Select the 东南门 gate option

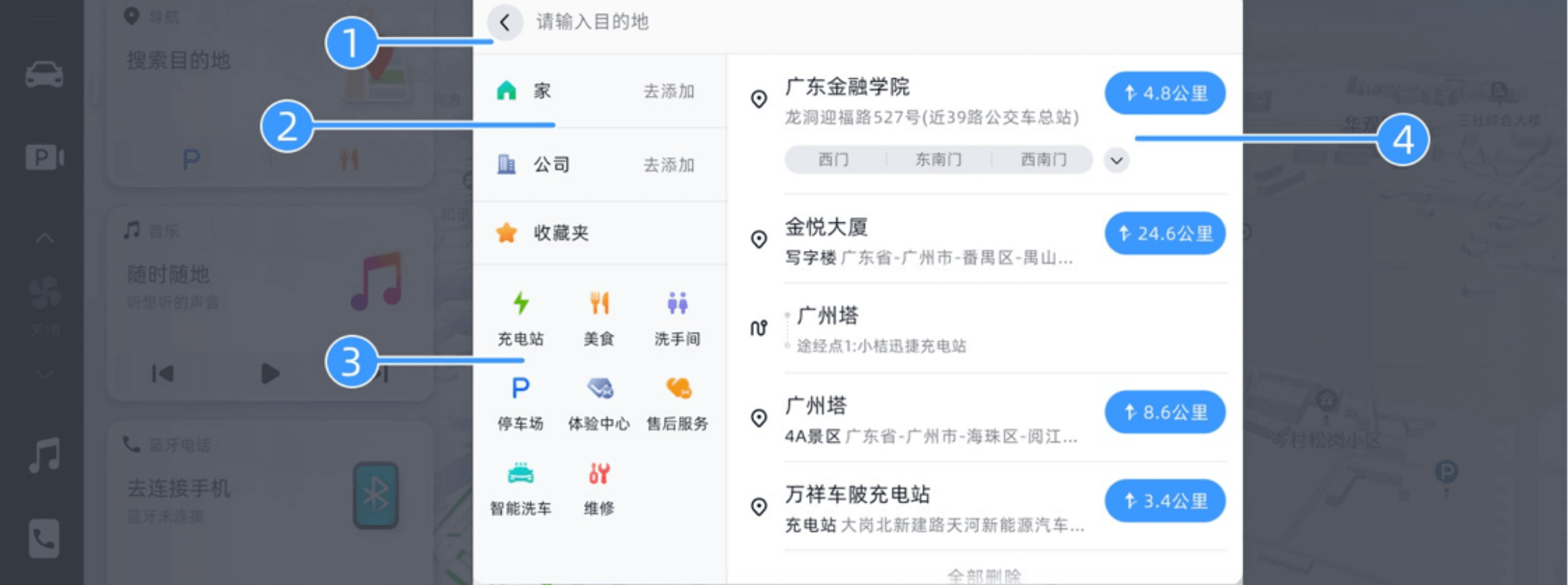(939, 159)
